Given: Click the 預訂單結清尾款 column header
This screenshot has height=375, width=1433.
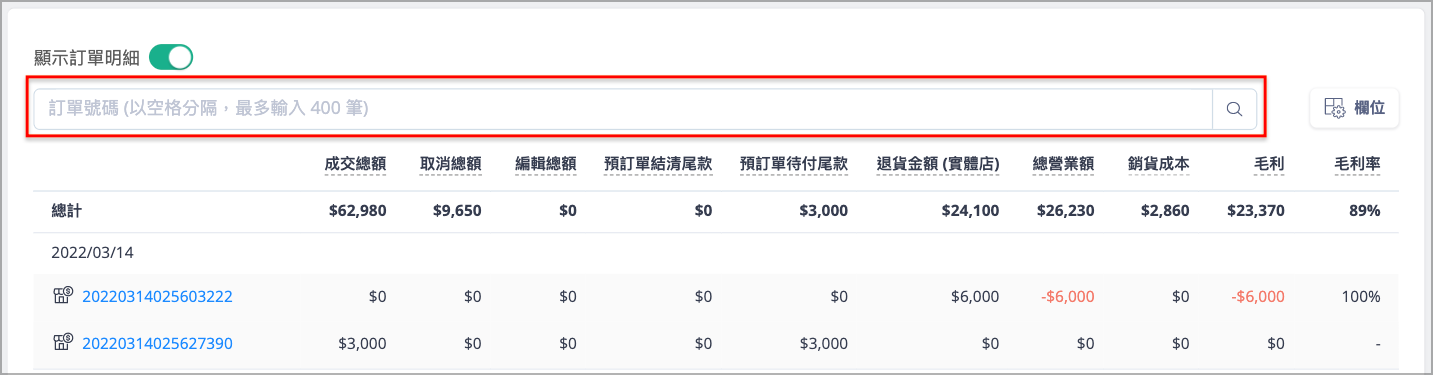Looking at the screenshot, I should click(658, 164).
